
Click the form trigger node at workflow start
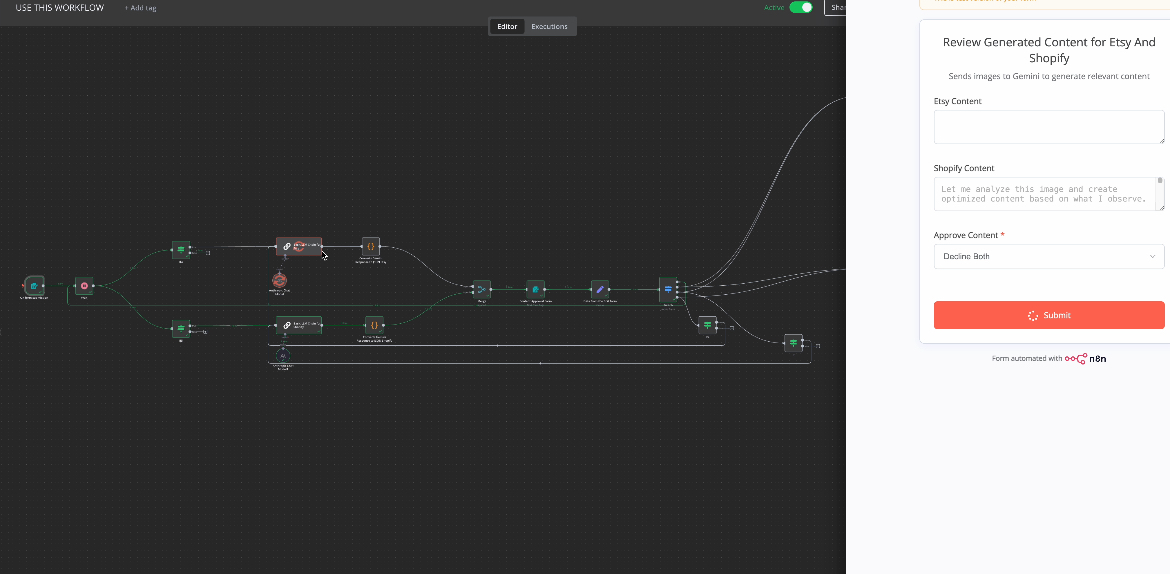click(x=34, y=287)
